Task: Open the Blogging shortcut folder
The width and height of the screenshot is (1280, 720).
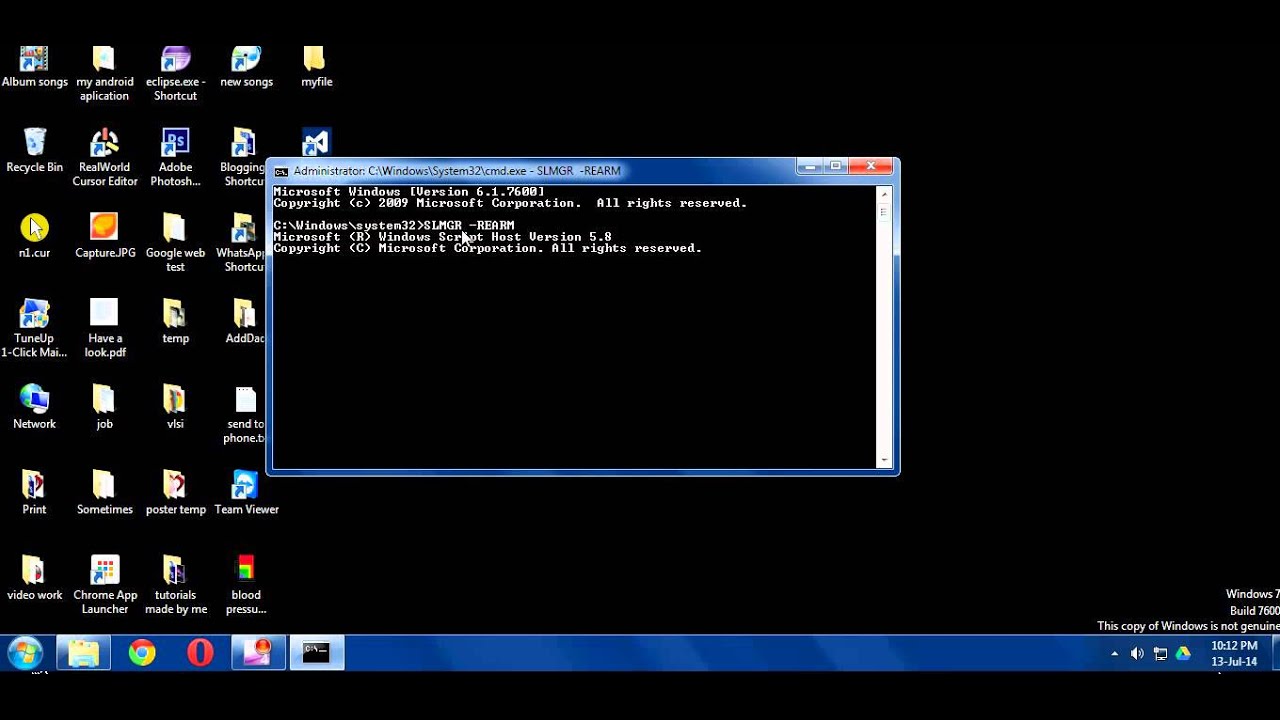Action: [x=243, y=159]
